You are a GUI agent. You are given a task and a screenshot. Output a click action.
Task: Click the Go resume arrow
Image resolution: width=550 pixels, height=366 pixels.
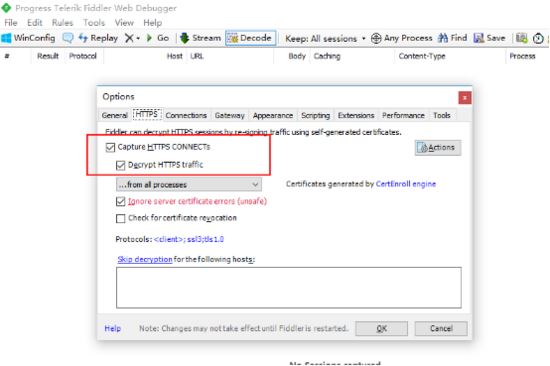(x=158, y=38)
